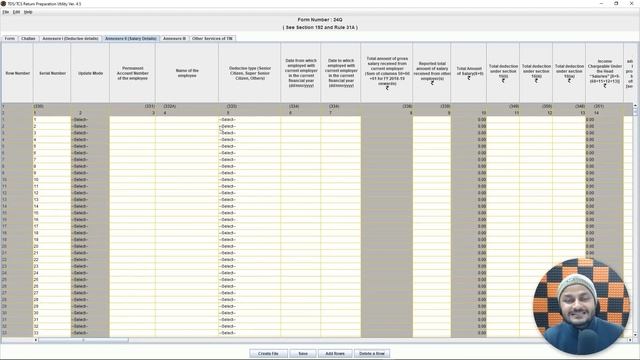
Task: Click the Row Number column header
Action: click(x=18, y=73)
